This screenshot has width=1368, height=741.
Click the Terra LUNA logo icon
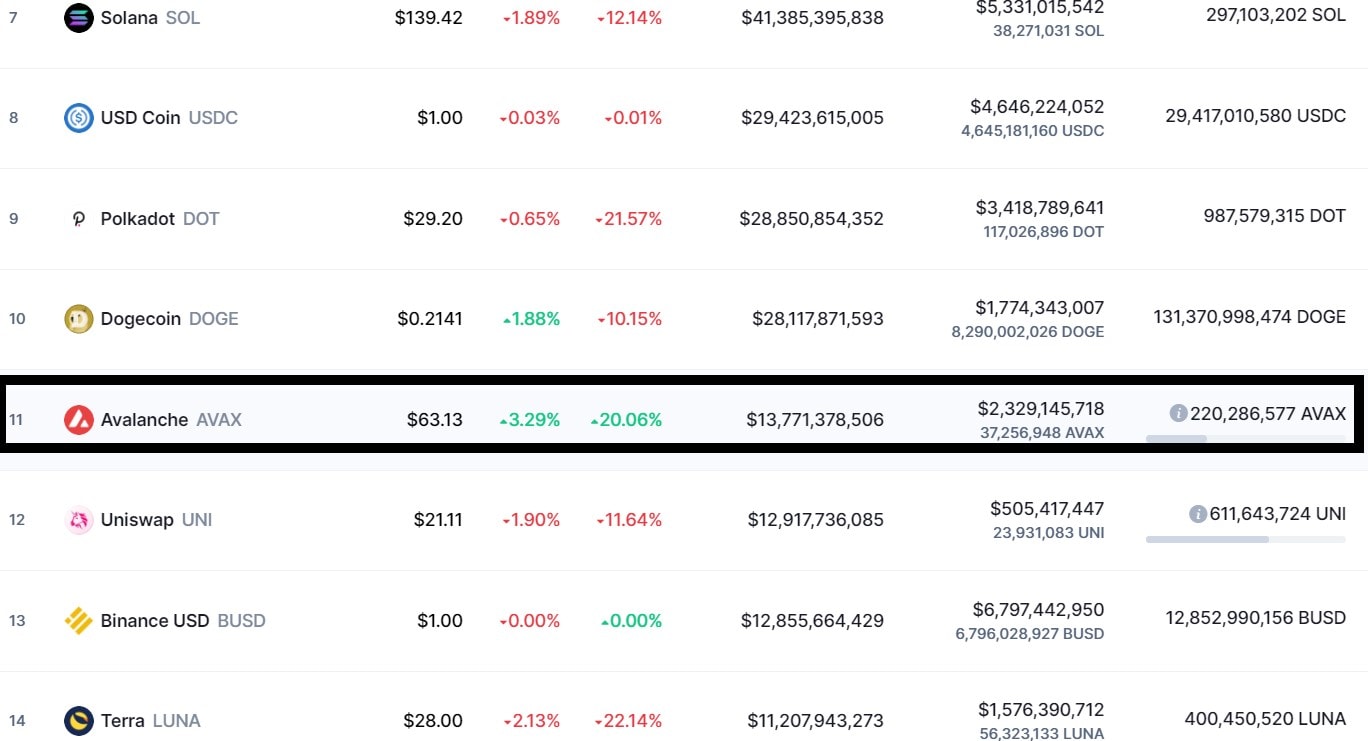(x=79, y=721)
